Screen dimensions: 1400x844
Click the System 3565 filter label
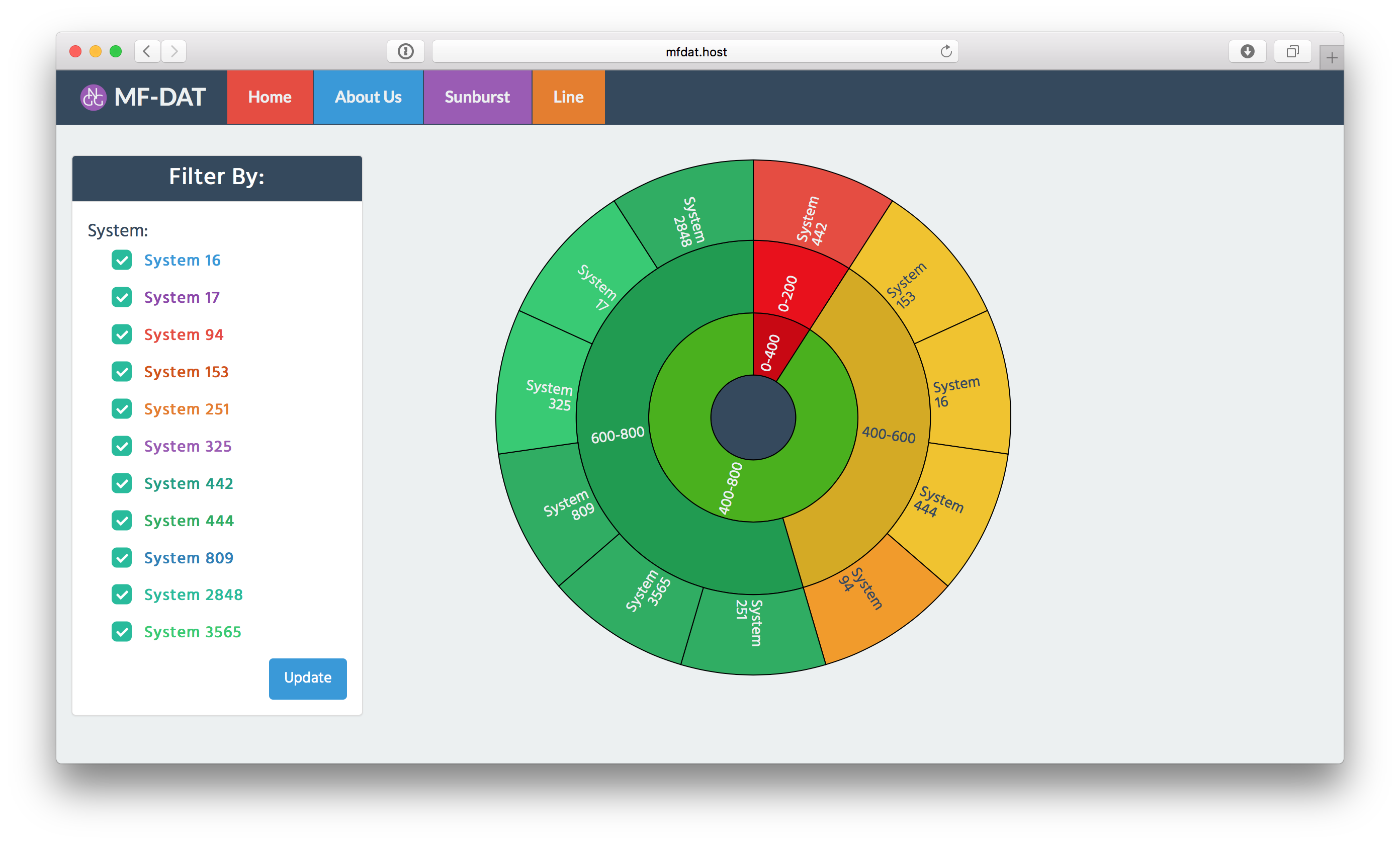[x=193, y=632]
